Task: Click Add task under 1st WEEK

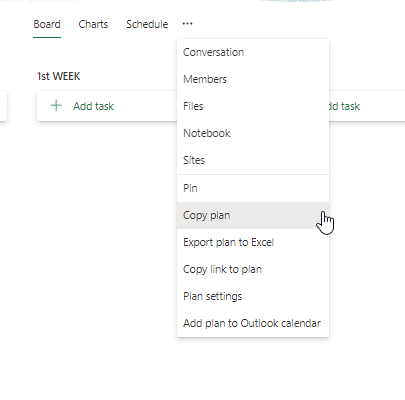Action: 107,106
